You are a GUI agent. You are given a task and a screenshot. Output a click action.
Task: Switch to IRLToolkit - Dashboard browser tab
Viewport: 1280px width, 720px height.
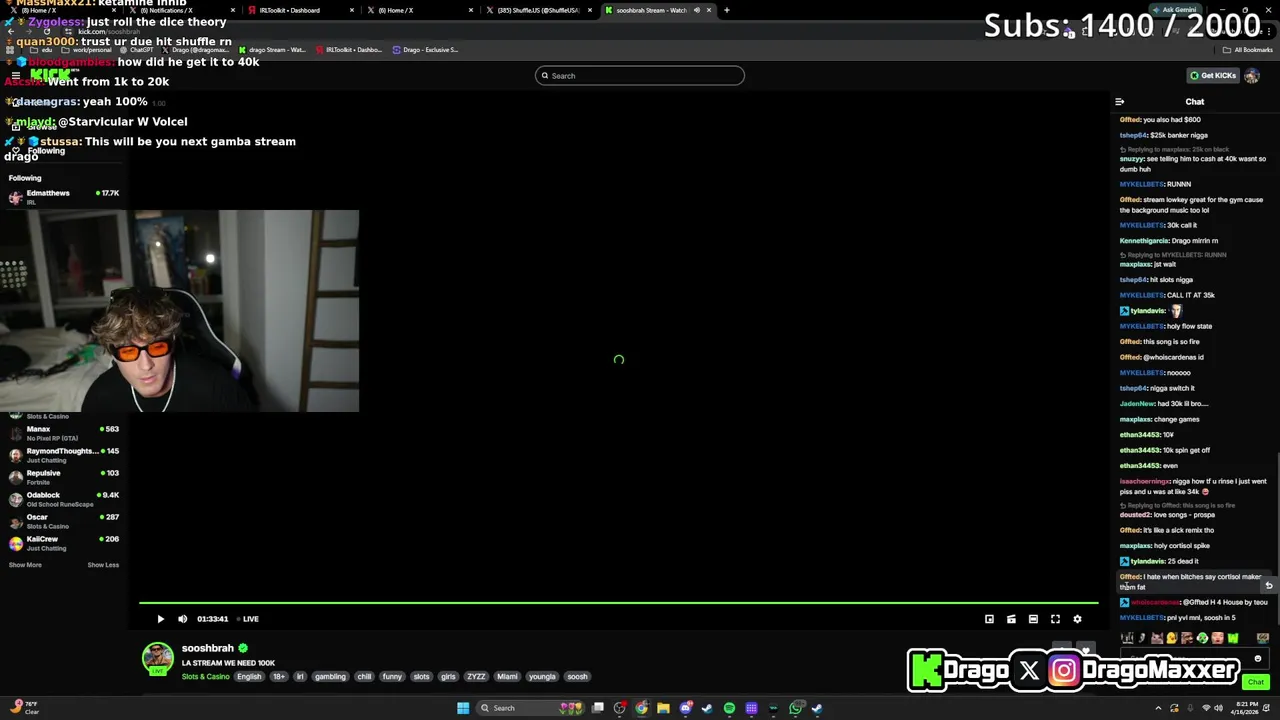click(300, 10)
